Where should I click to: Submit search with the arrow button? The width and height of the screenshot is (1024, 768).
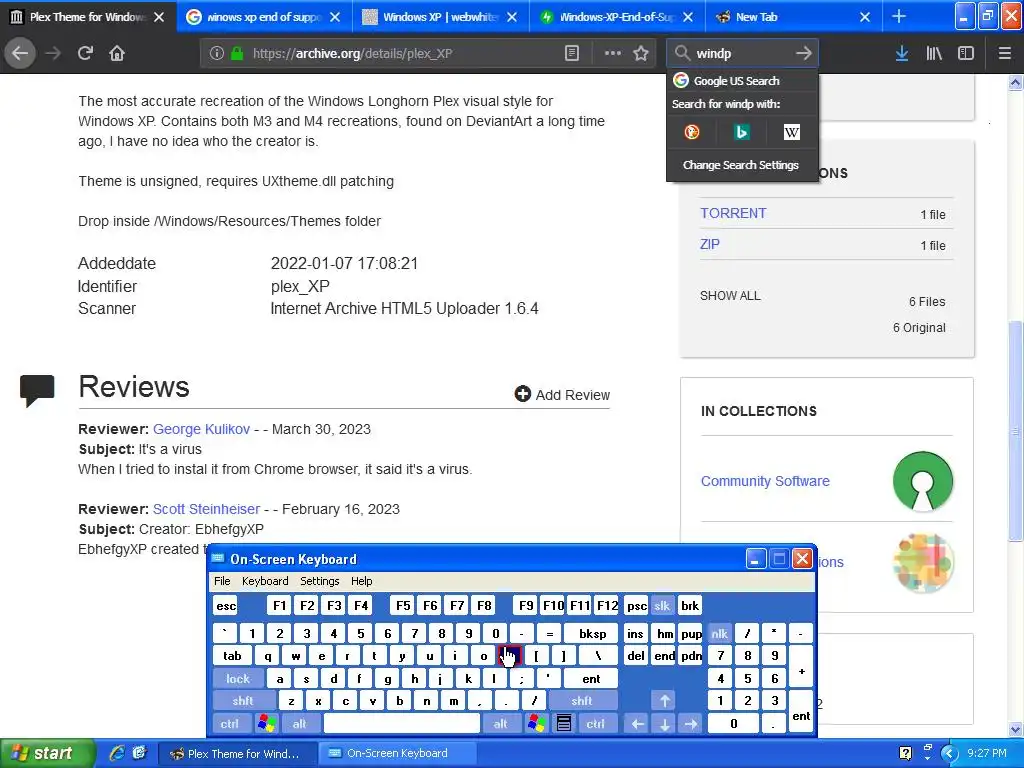(x=804, y=54)
